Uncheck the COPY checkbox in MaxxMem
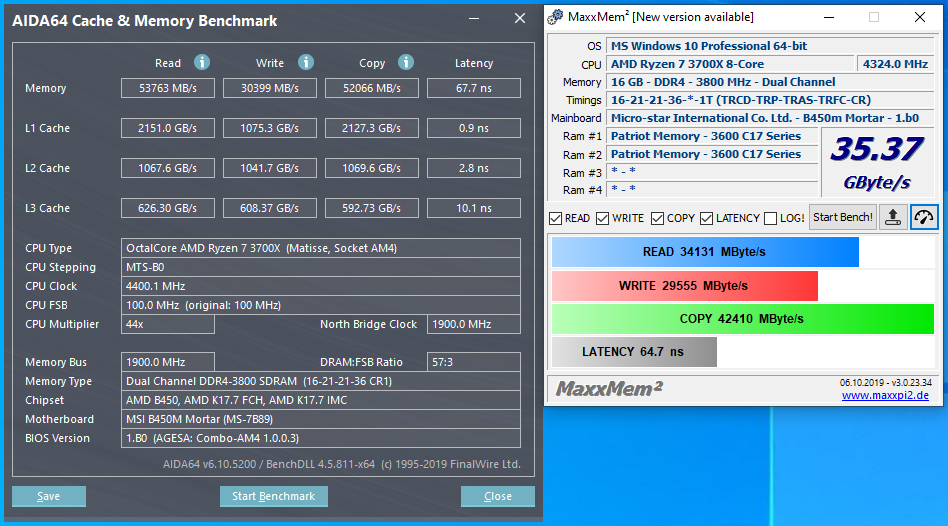Image resolution: width=948 pixels, height=526 pixels. [x=657, y=218]
